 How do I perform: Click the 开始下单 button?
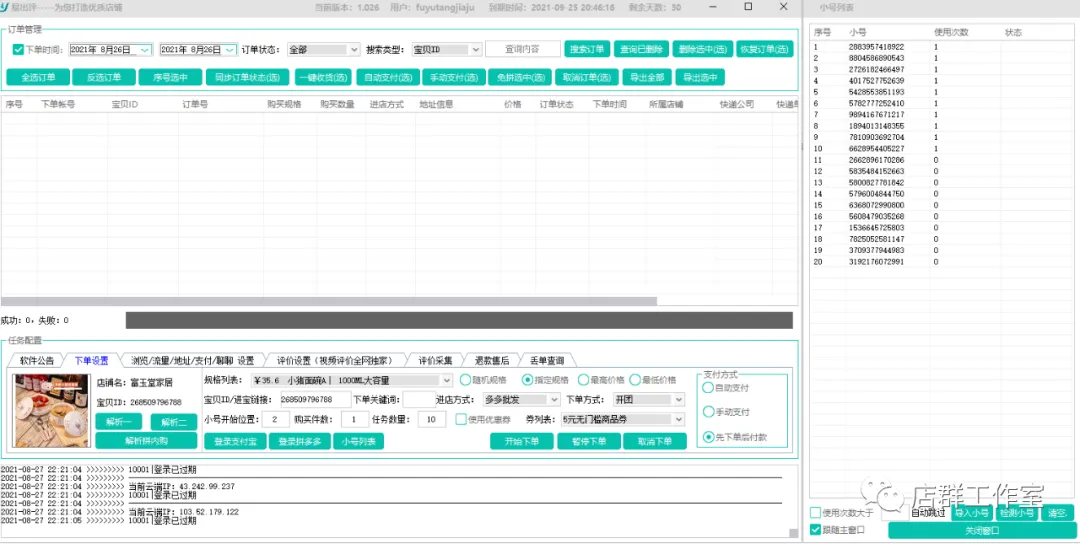[521, 441]
